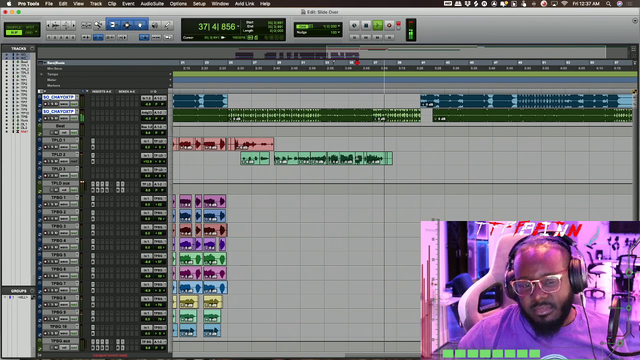Toggle record enable on TPLD 2 track
The image size is (640, 360).
(x=46, y=161)
